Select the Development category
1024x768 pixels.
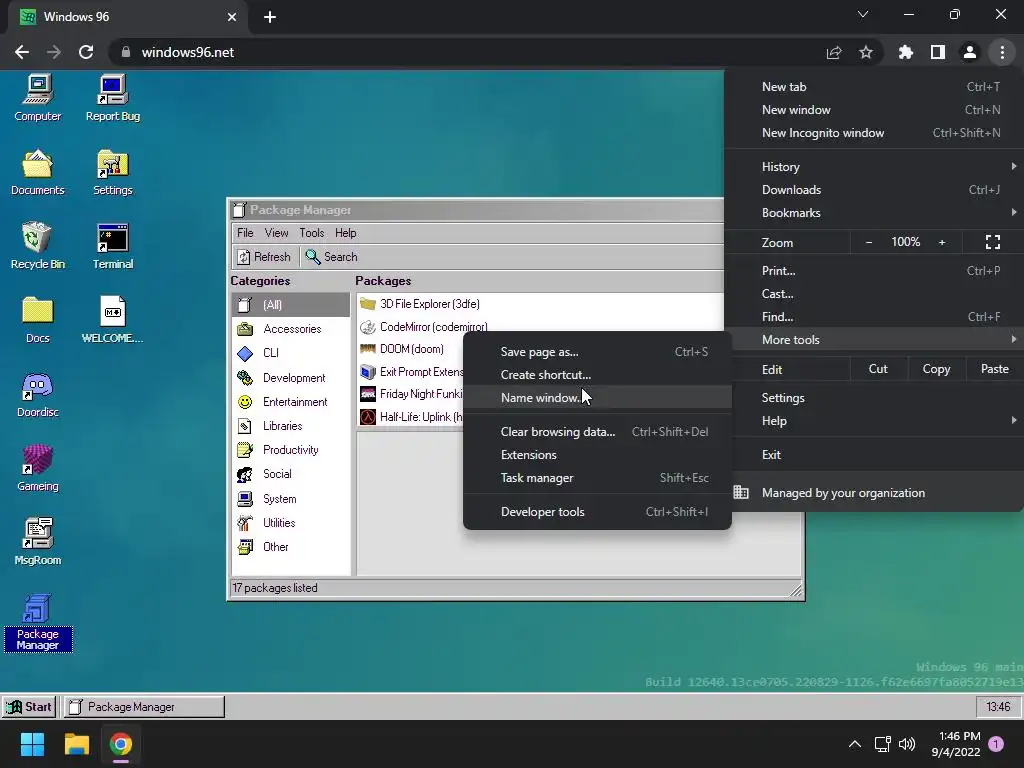point(291,377)
